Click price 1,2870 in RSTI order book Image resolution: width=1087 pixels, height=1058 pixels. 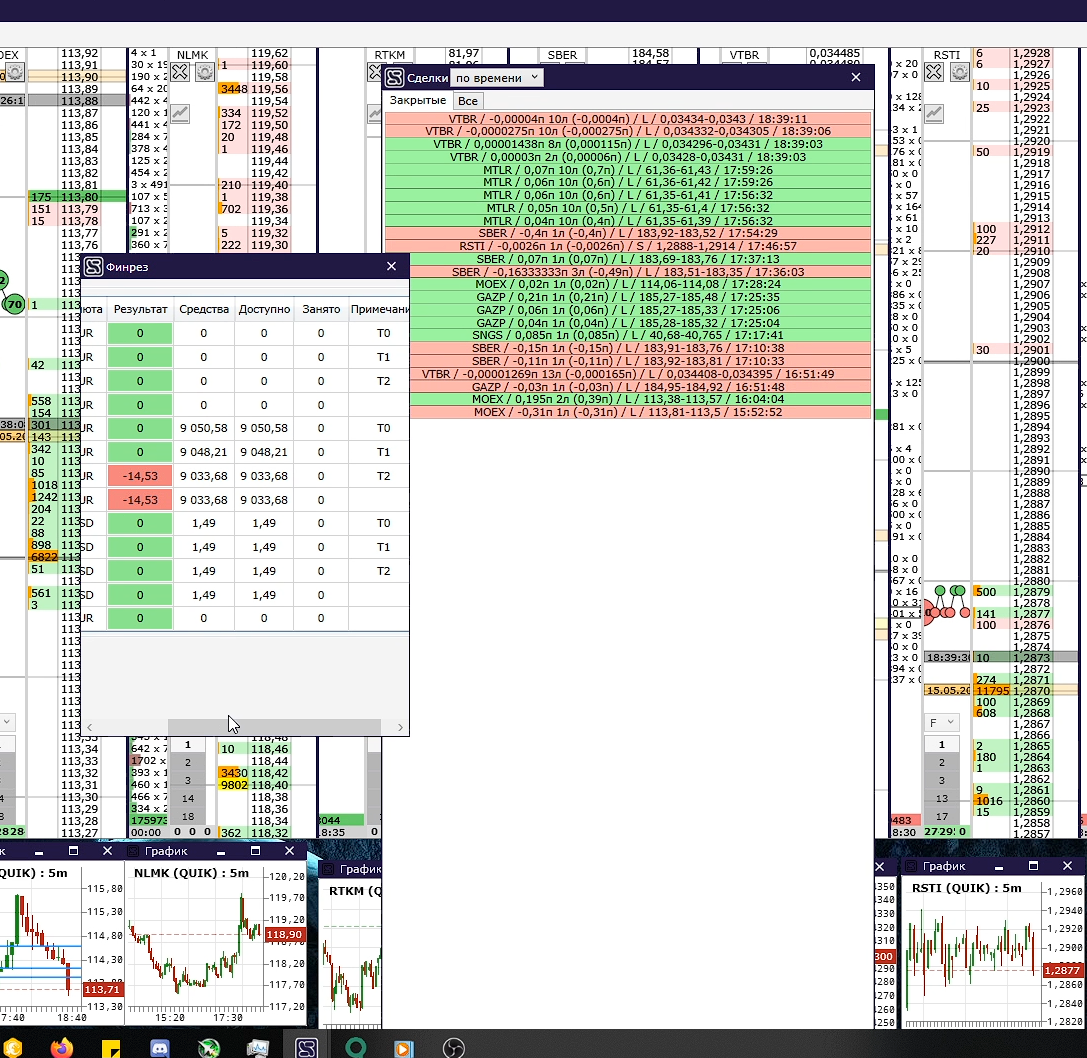coord(1032,691)
